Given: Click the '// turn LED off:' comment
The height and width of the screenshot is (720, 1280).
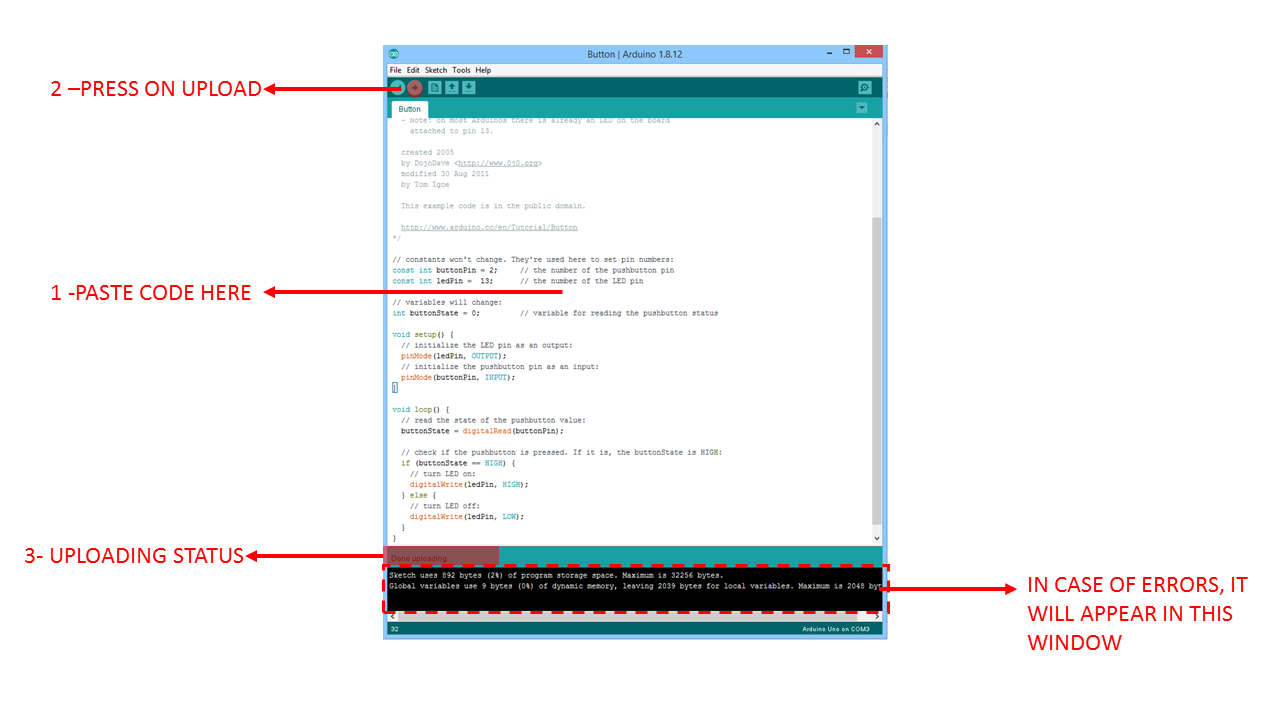Looking at the screenshot, I should 445,506.
